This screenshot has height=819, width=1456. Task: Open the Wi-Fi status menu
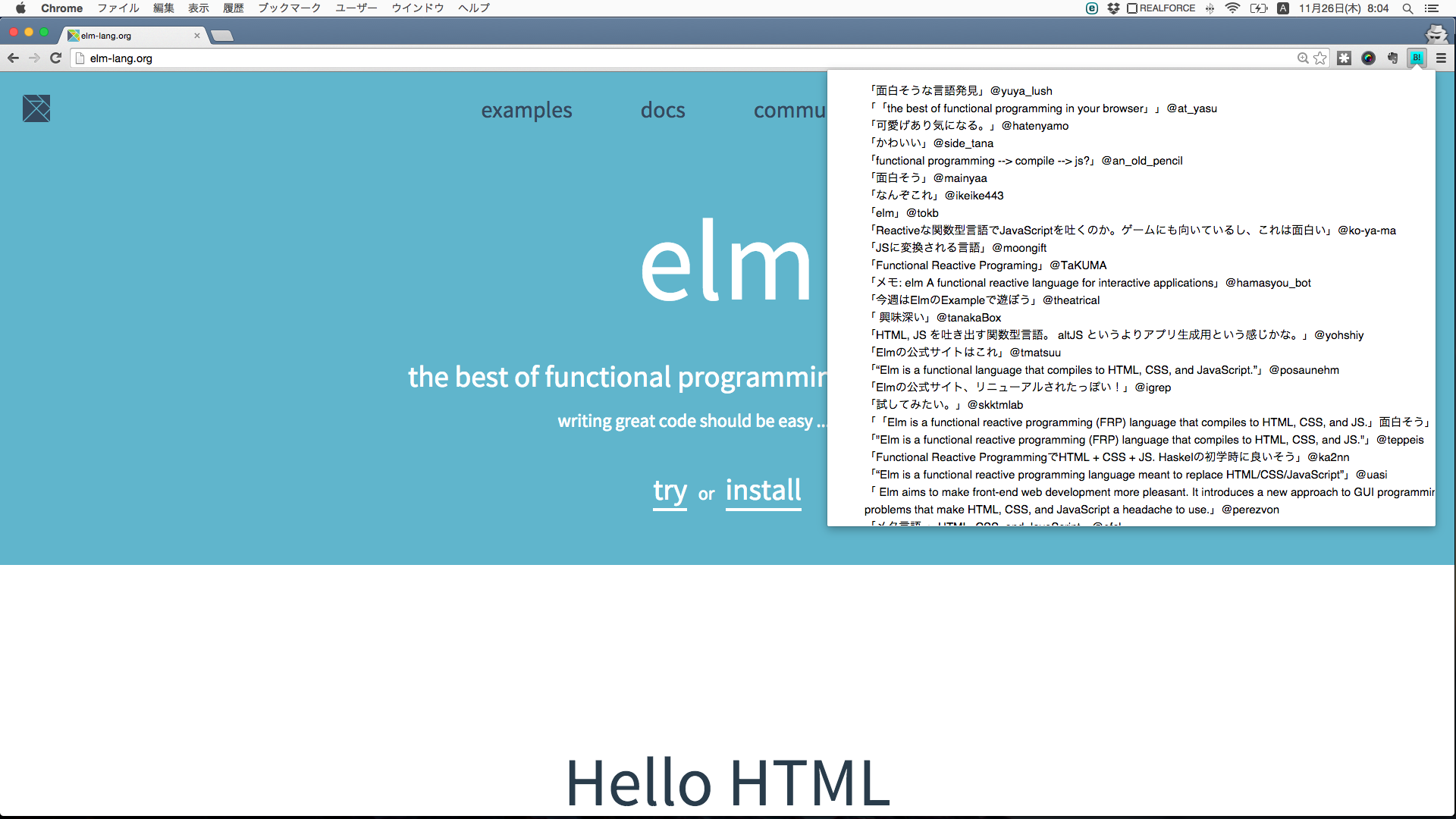click(x=1232, y=8)
